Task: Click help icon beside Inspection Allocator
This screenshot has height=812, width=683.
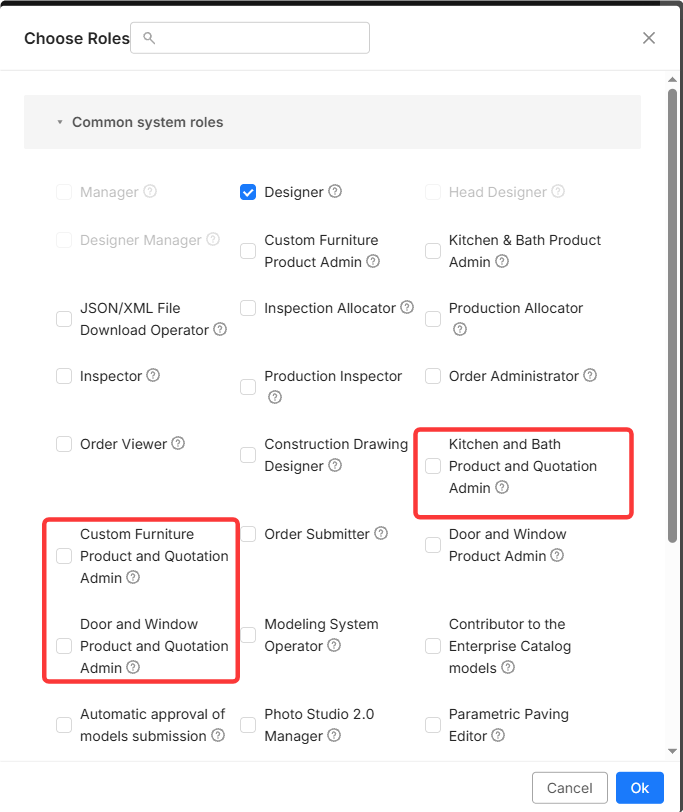Action: [407, 308]
